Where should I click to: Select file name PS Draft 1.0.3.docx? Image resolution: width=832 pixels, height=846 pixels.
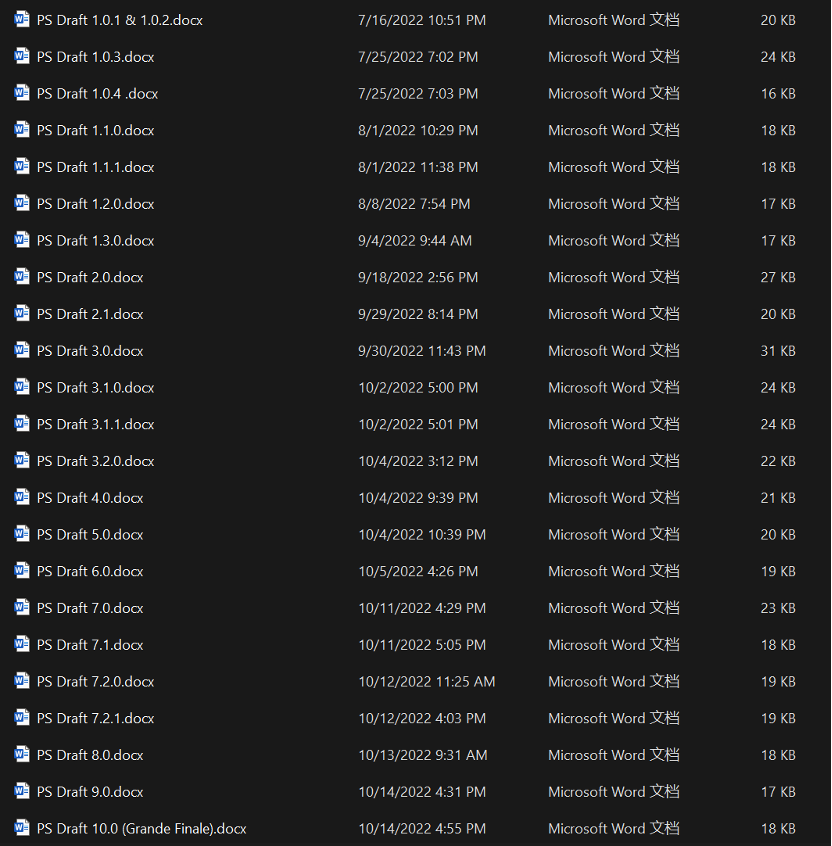point(96,57)
